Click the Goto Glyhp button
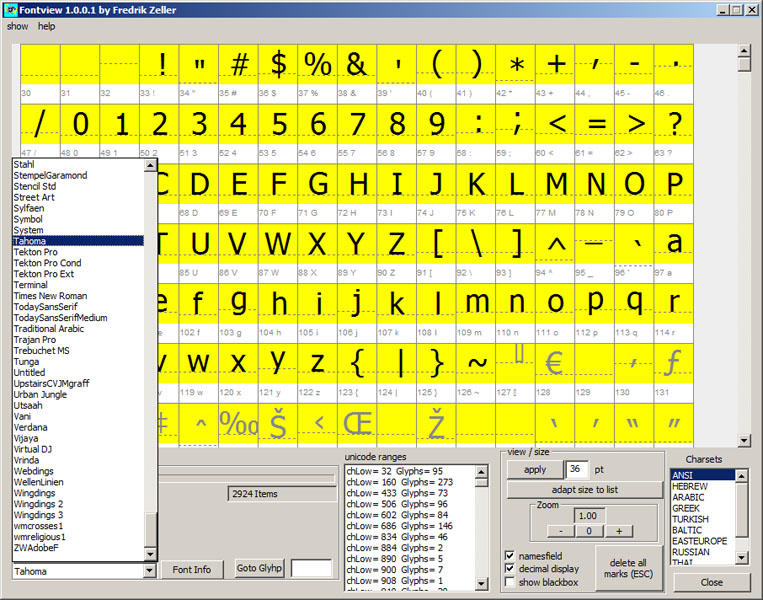This screenshot has width=763, height=600. click(x=259, y=568)
